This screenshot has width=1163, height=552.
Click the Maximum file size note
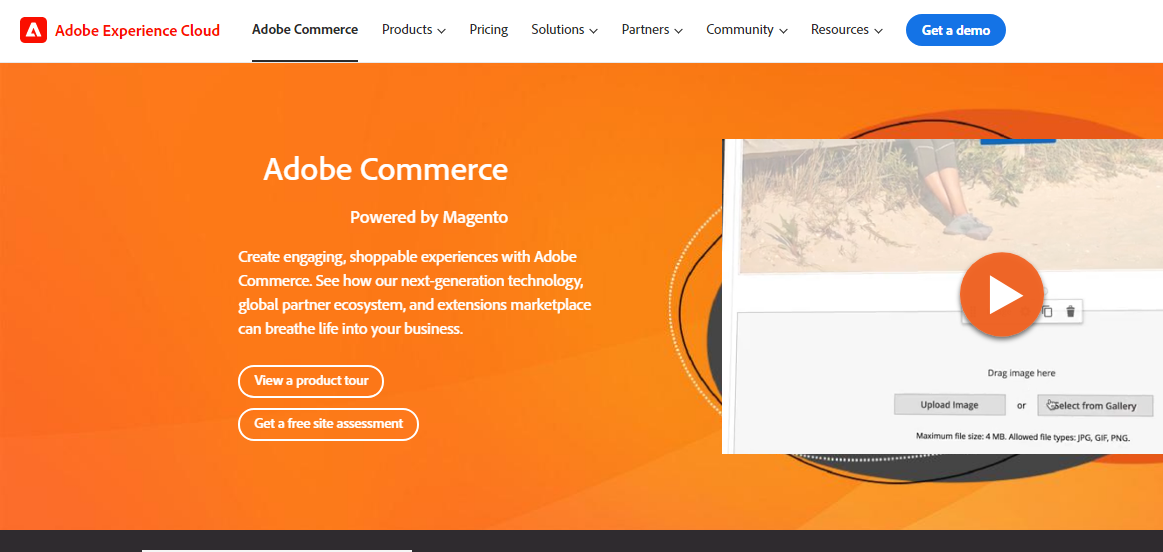[1023, 438]
